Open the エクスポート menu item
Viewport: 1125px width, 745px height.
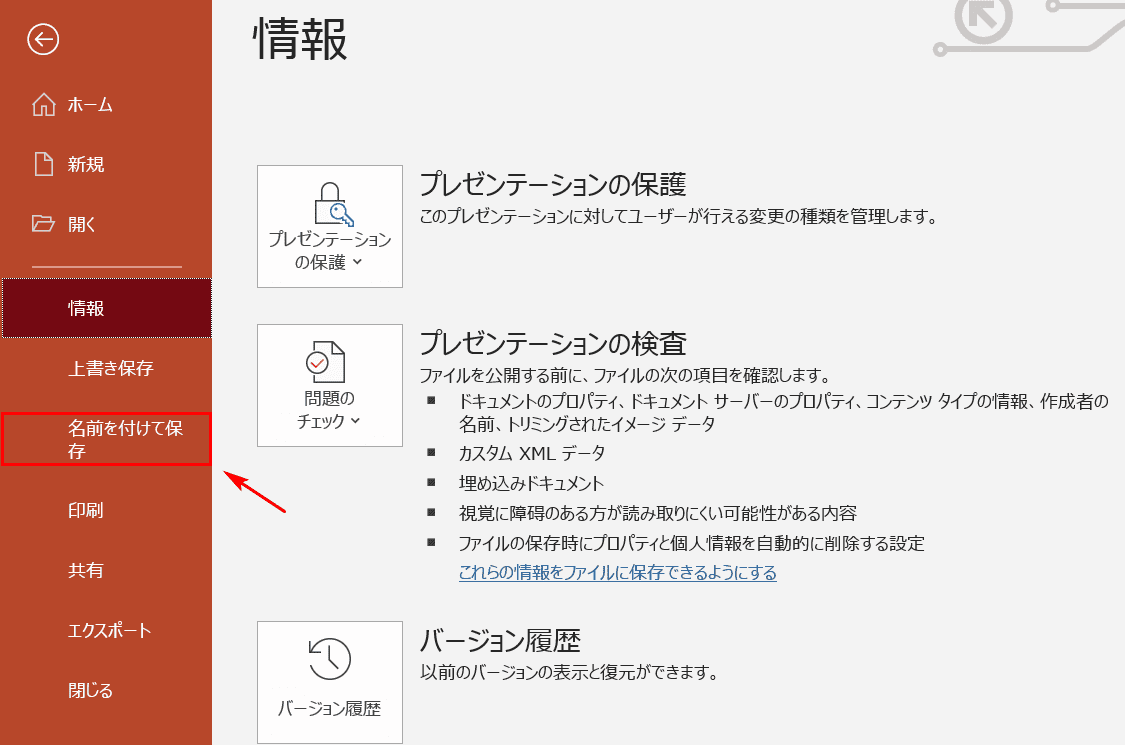tap(107, 630)
